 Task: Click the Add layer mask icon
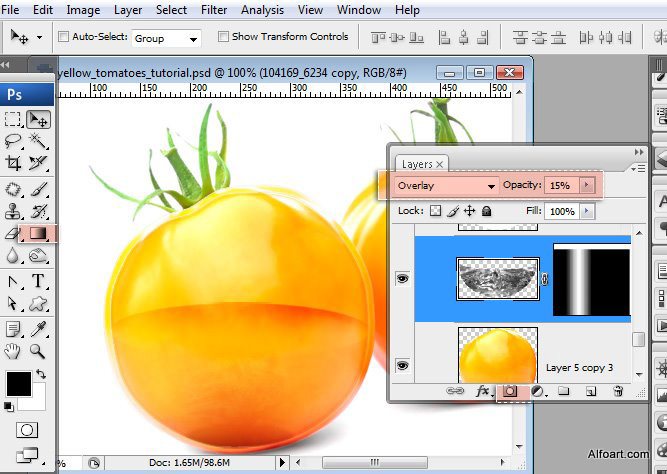[x=509, y=391]
